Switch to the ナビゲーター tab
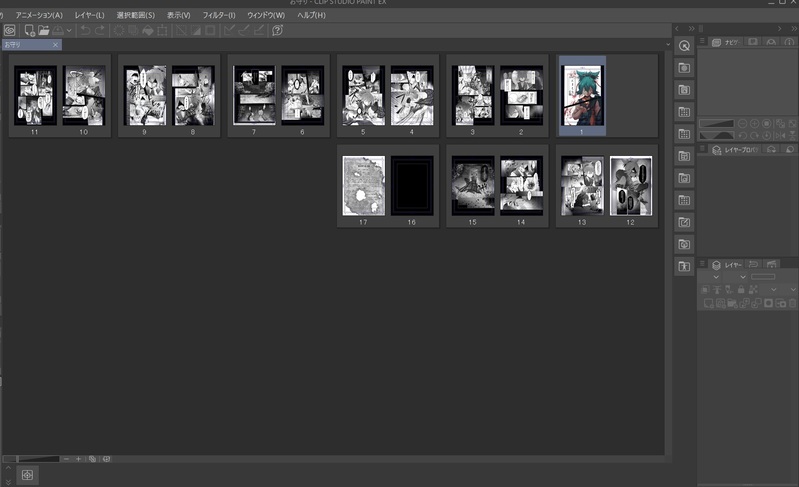Screen dimensions: 799x487 726,42
